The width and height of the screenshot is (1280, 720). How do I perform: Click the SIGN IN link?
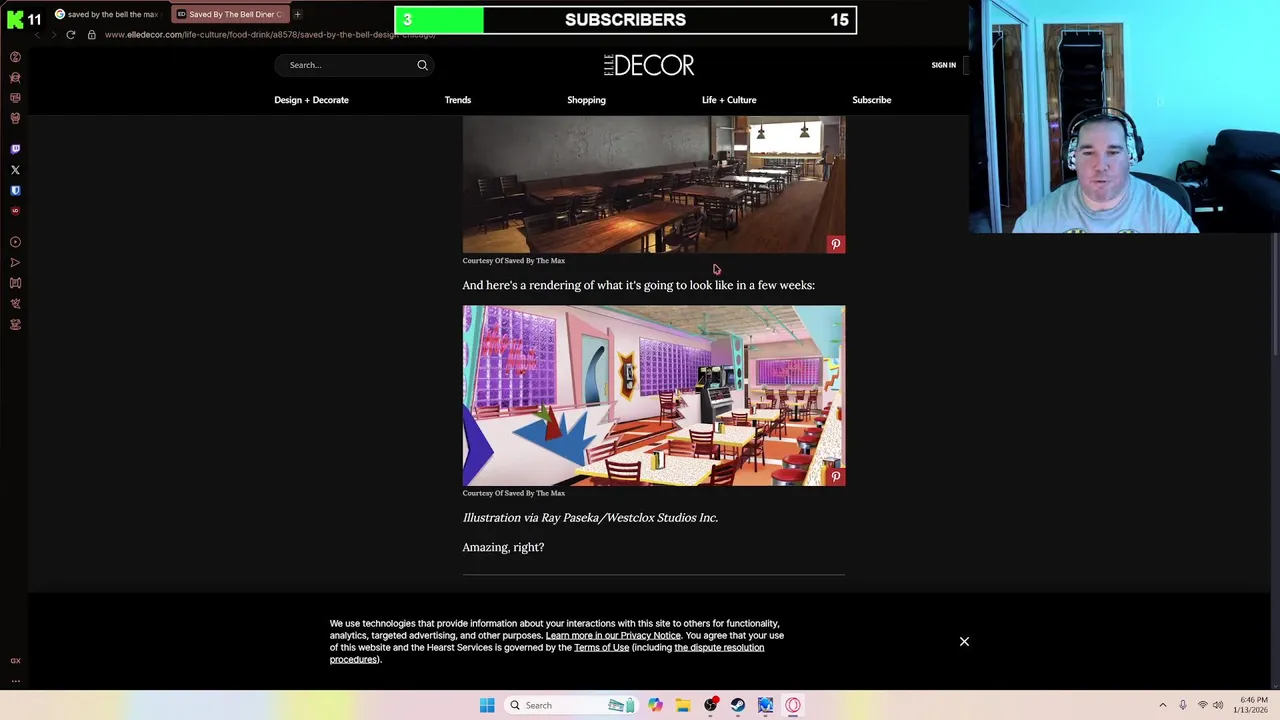[x=943, y=65]
